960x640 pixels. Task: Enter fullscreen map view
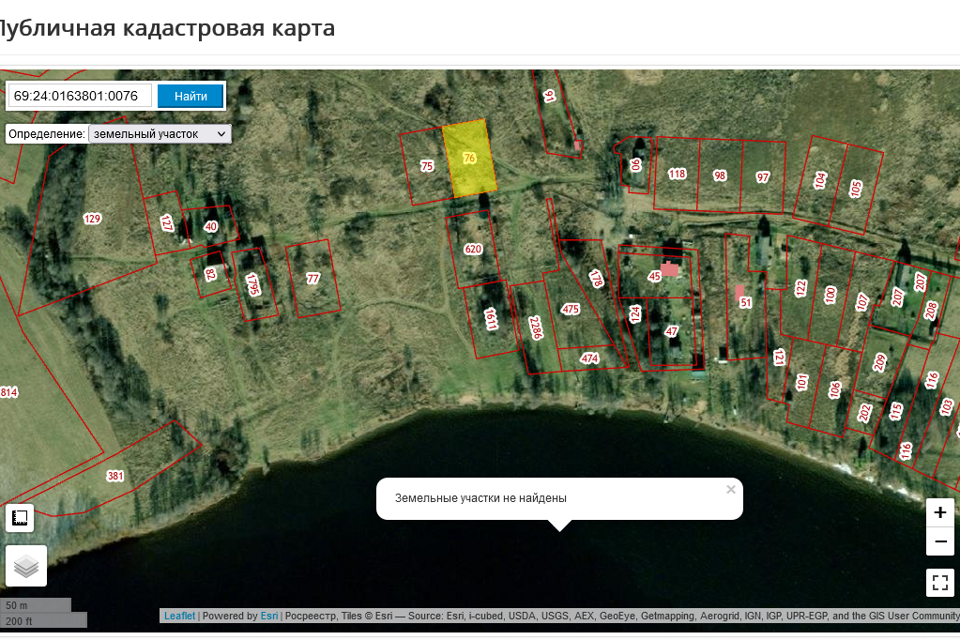[939, 581]
